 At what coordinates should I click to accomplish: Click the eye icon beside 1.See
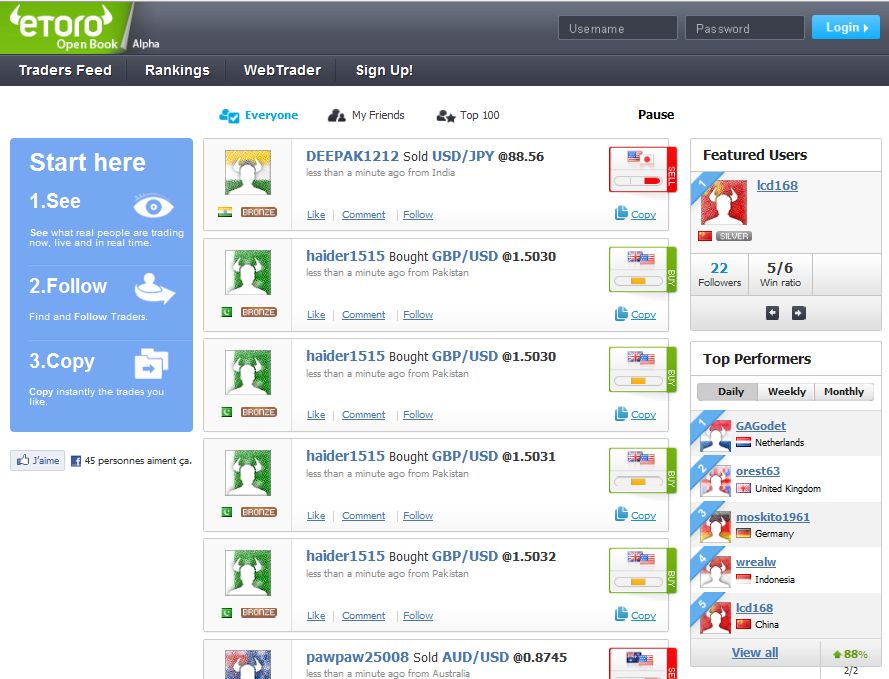coord(153,206)
